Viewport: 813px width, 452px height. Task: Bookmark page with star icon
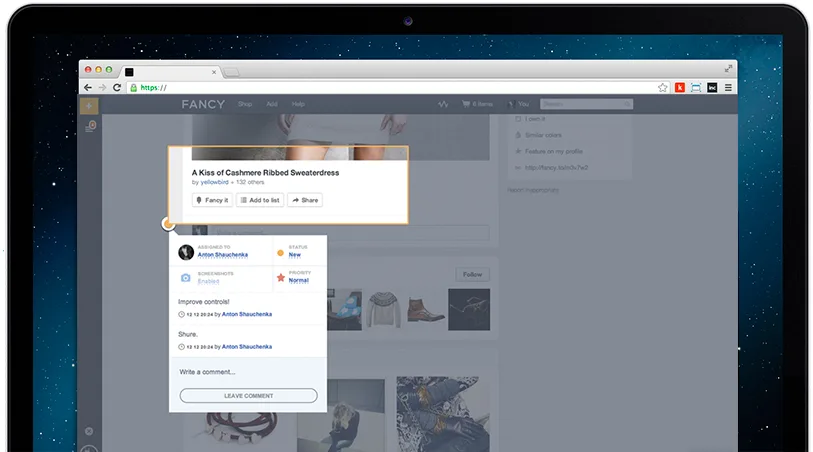(663, 88)
